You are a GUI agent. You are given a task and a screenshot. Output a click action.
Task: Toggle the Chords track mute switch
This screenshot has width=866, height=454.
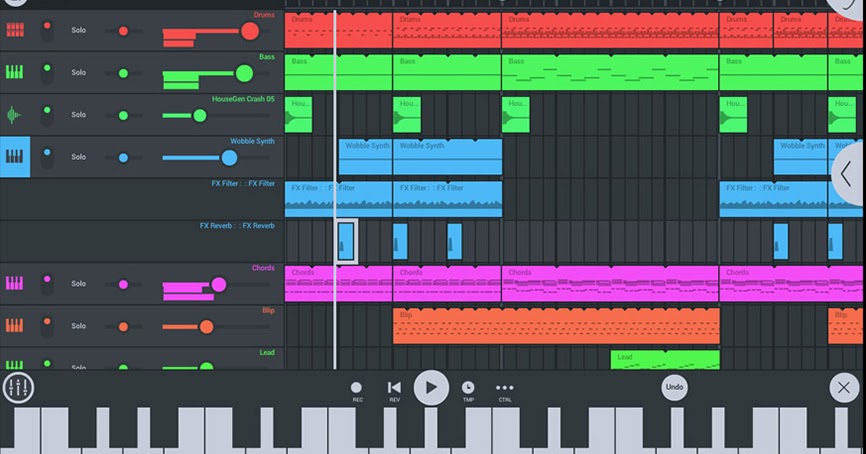click(47, 284)
